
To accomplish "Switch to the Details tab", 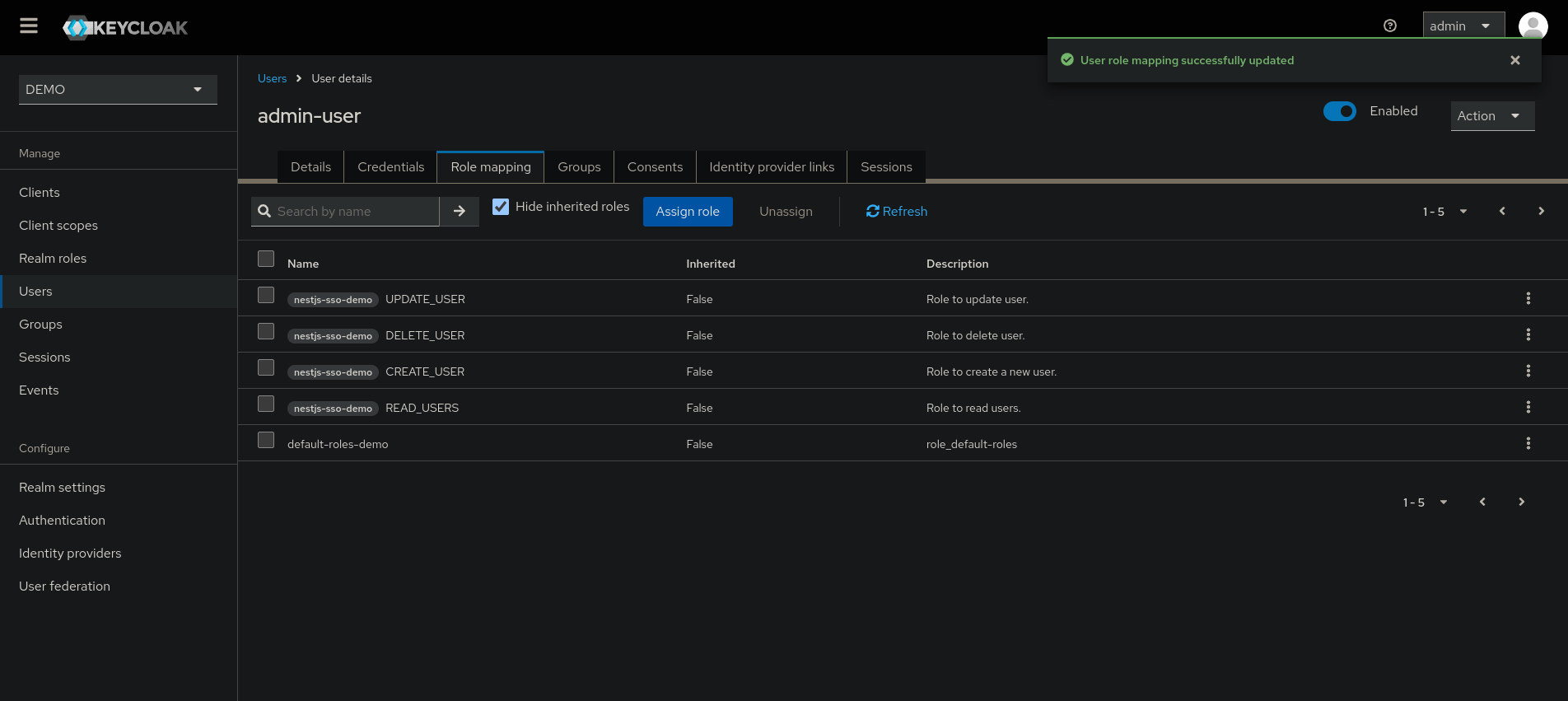I will (310, 166).
